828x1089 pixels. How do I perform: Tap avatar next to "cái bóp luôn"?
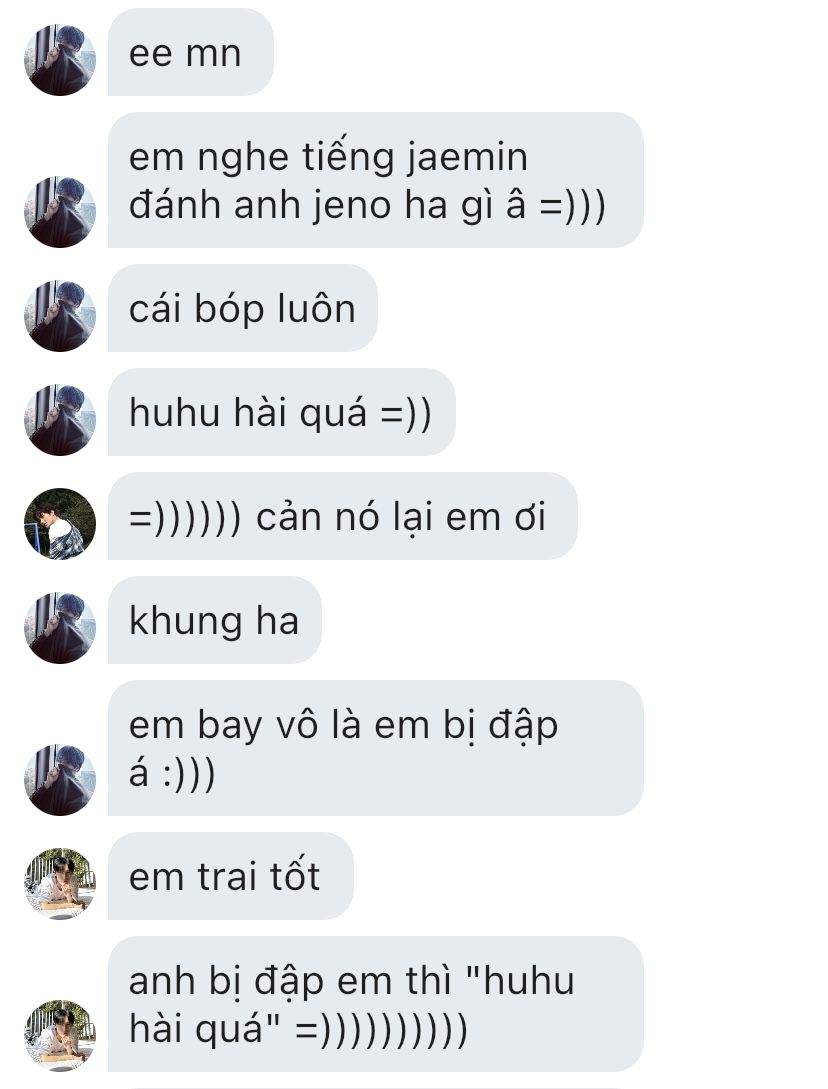pos(60,315)
